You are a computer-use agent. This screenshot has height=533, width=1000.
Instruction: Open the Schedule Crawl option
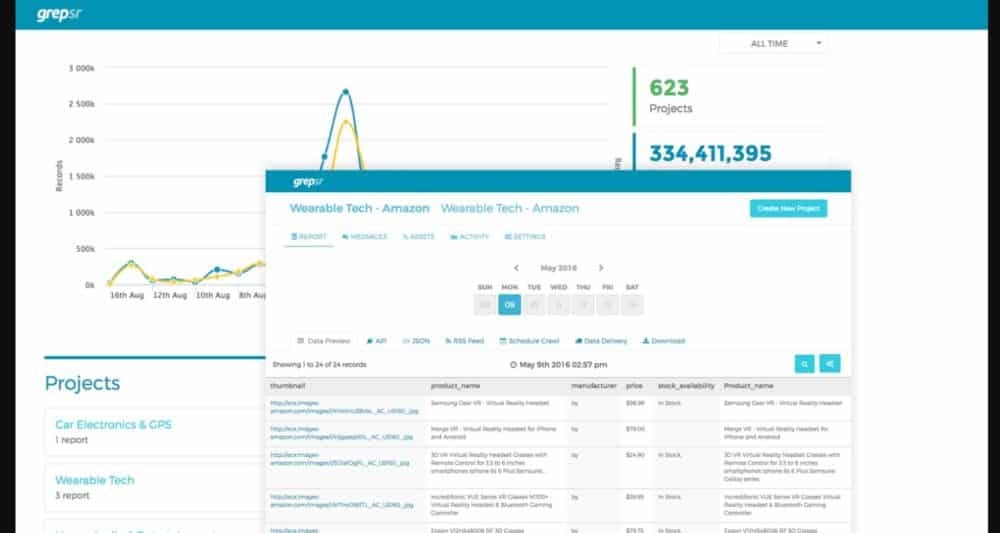coord(529,341)
